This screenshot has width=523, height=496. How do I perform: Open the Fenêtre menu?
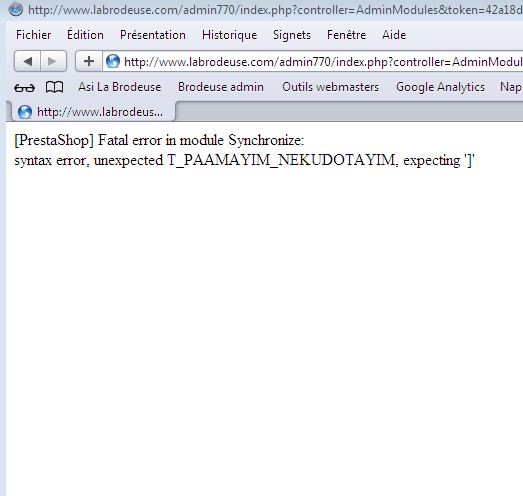point(346,35)
